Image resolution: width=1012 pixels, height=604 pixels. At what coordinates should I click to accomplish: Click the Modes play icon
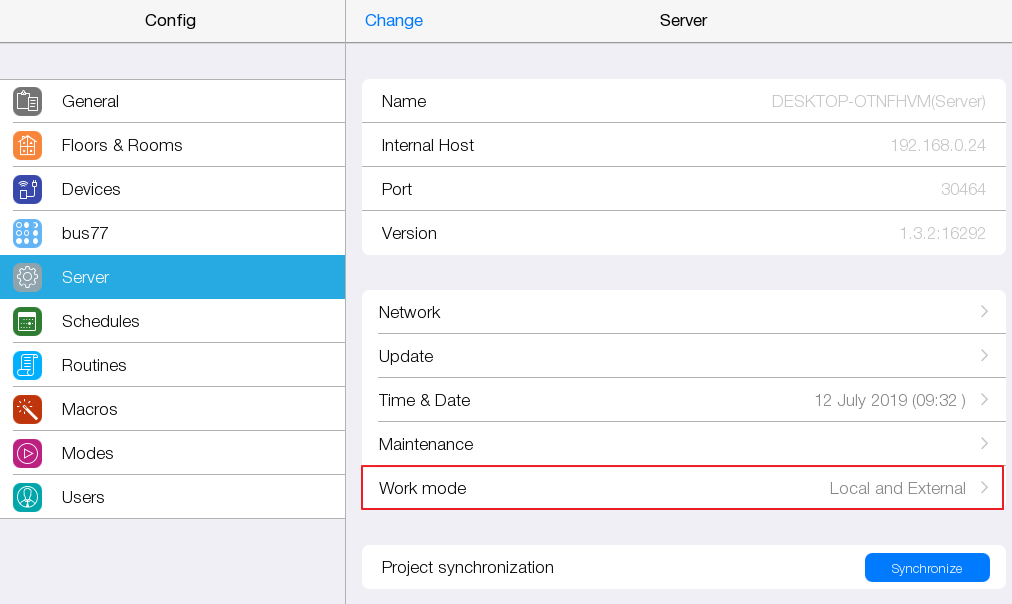pyautogui.click(x=28, y=453)
